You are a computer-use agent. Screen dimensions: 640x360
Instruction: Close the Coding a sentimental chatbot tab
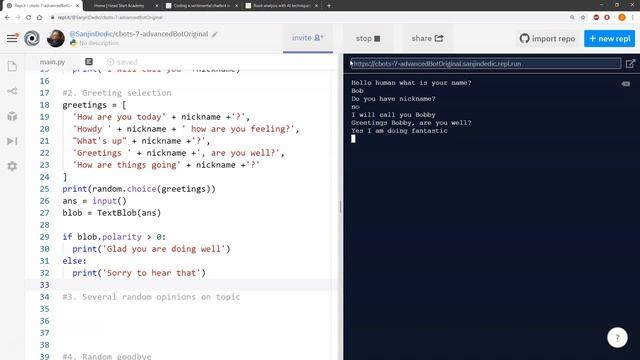(x=236, y=6)
